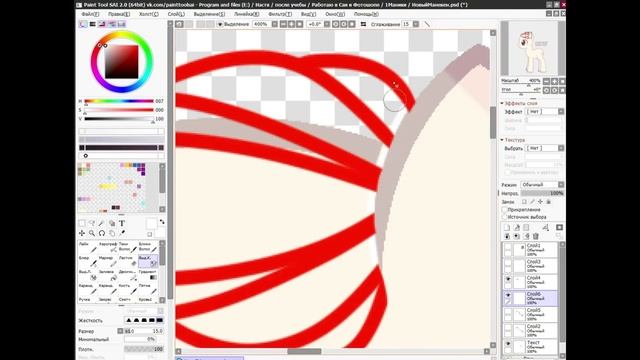This screenshot has width=640, height=360.
Task: Select the lasso selection tool
Action: click(x=92, y=223)
